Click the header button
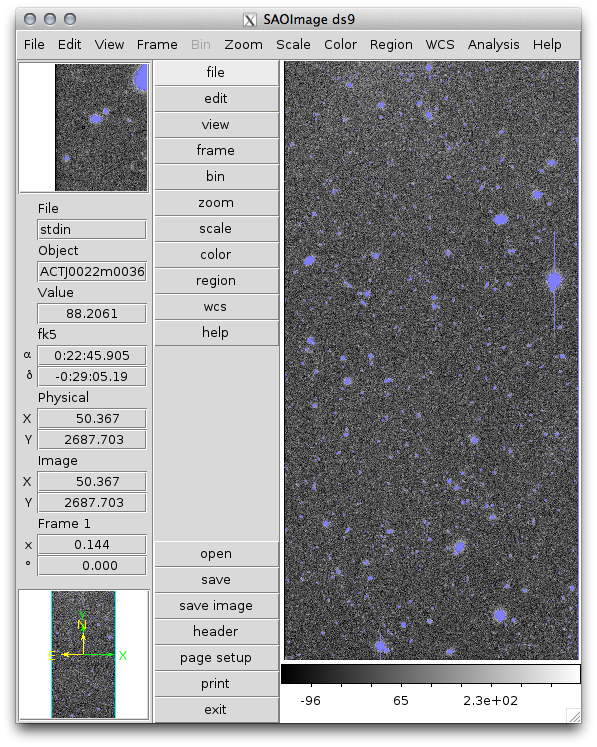This screenshot has width=597, height=747. [x=216, y=631]
